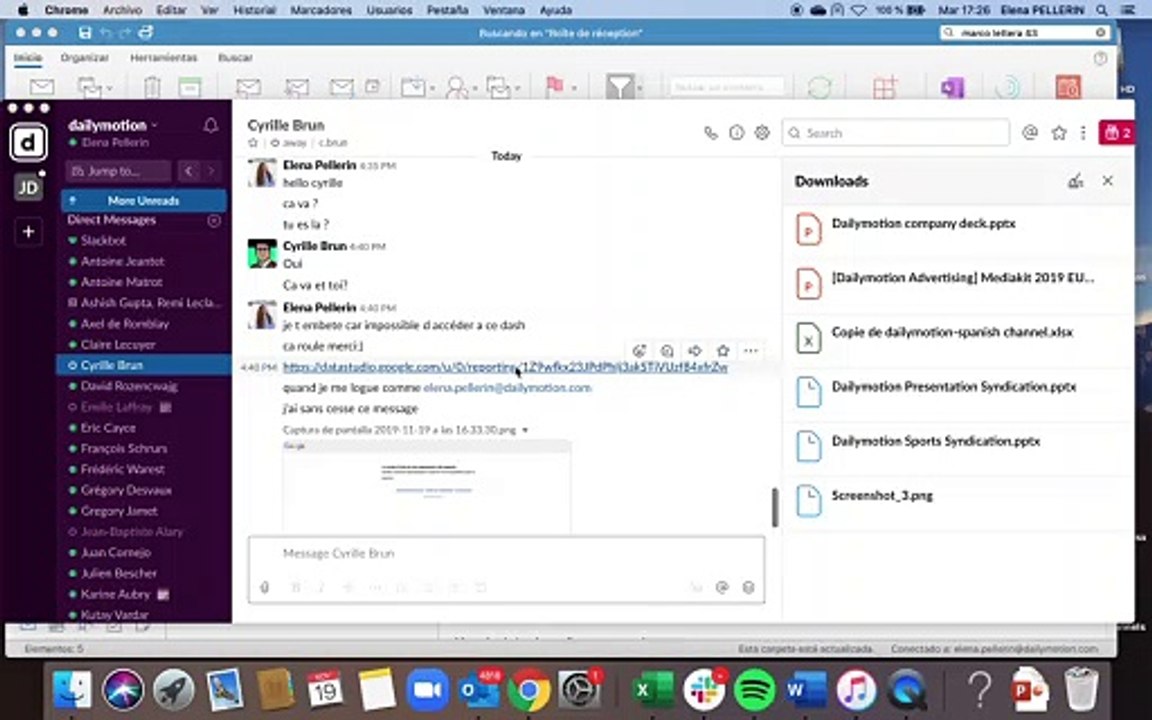Clear the Downloads list
This screenshot has height=720, width=1152.
click(x=1076, y=181)
